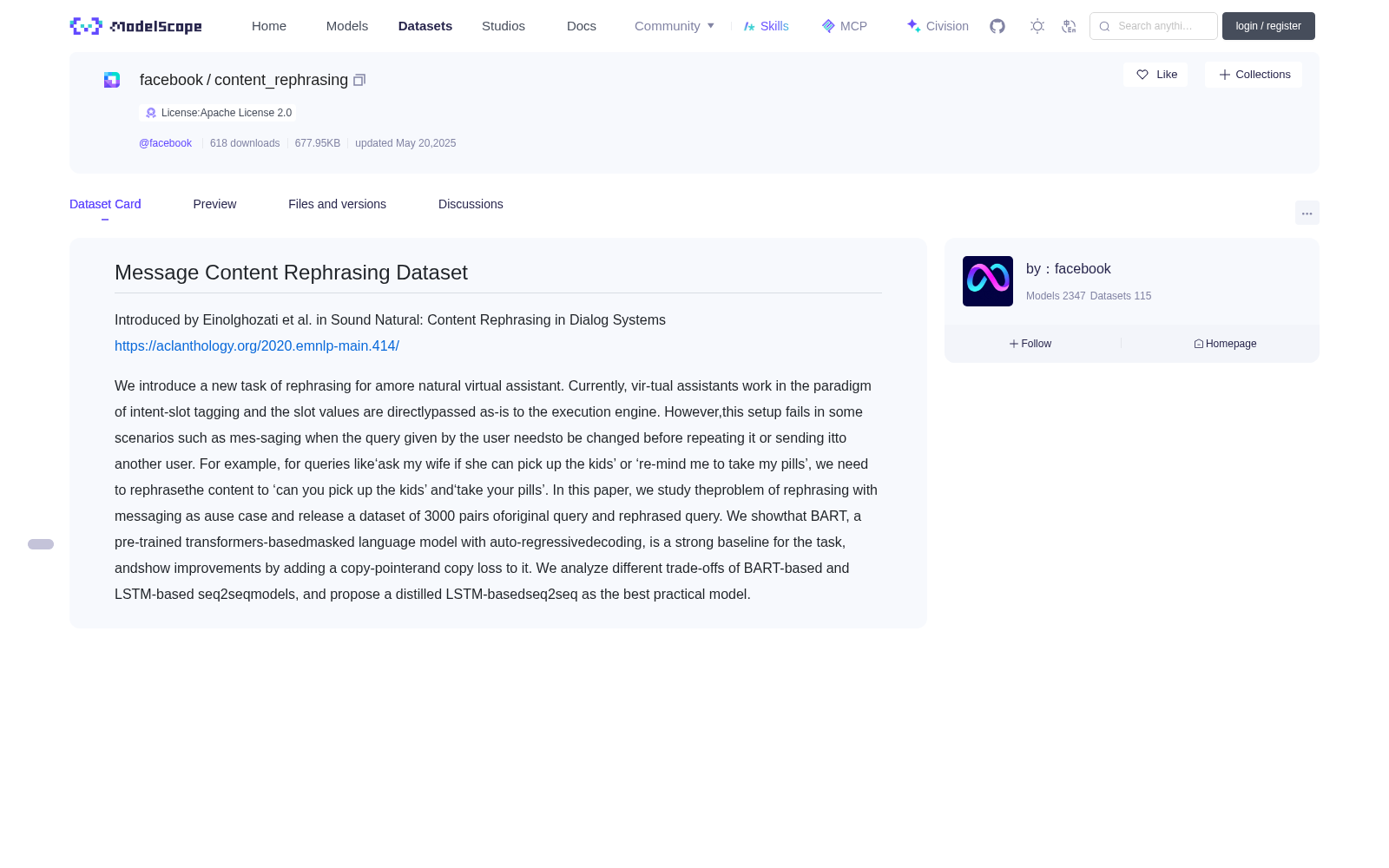1389x868 pixels.
Task: Copy dataset name with the copy icon
Action: [359, 80]
